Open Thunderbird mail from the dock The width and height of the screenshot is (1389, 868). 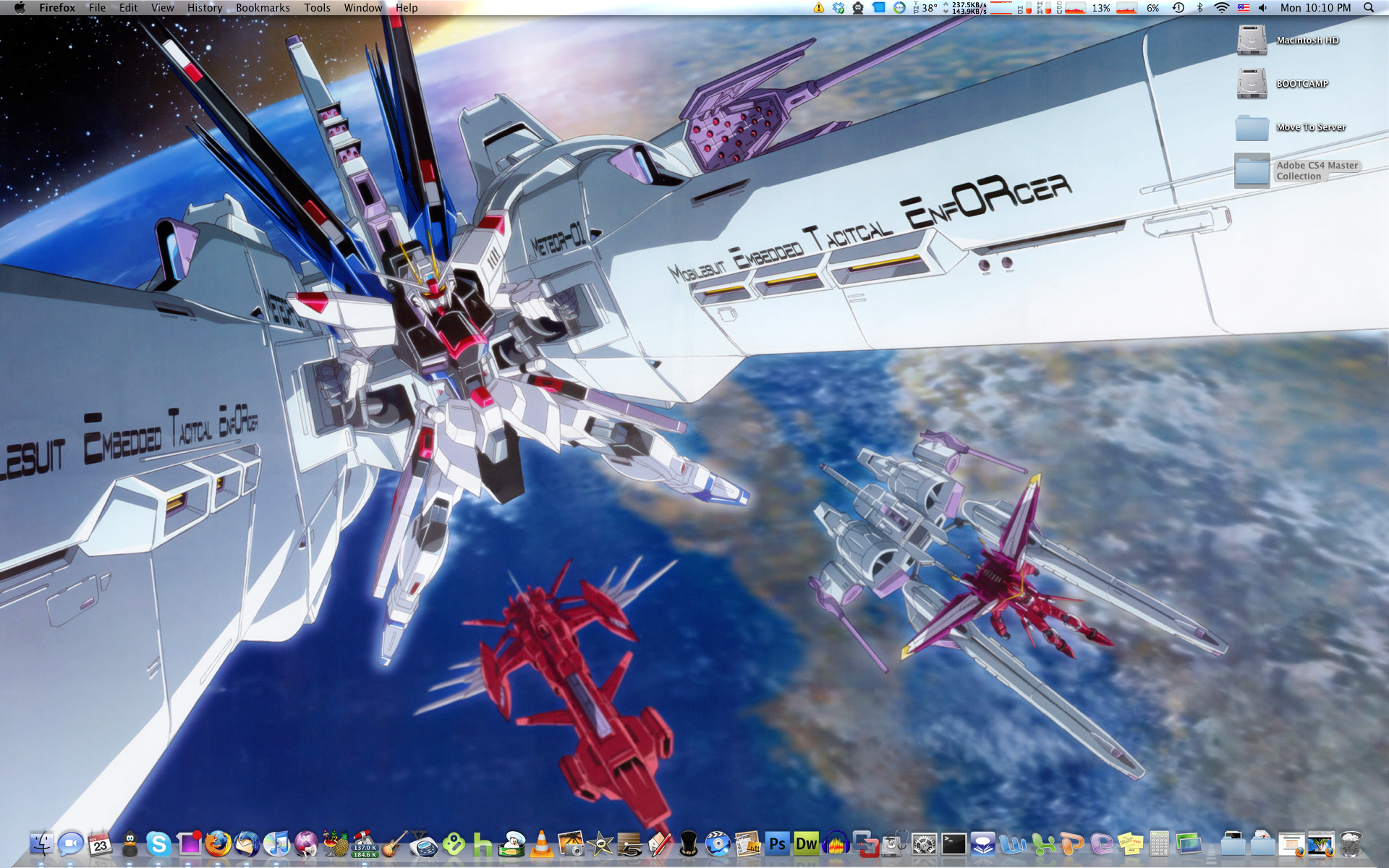point(247,843)
